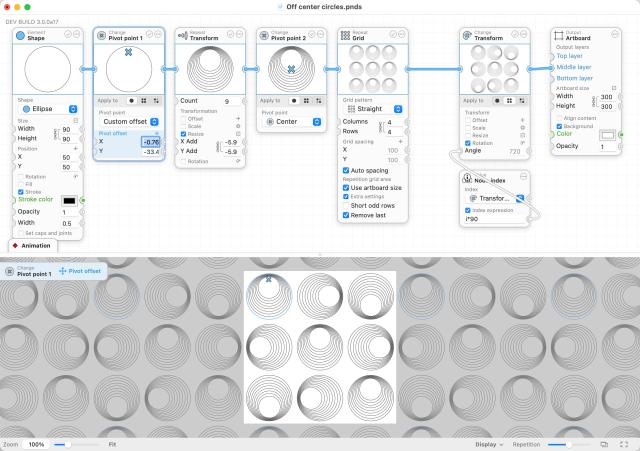The image size is (640, 451).
Task: Click the Grid Columns field
Action: coord(394,122)
